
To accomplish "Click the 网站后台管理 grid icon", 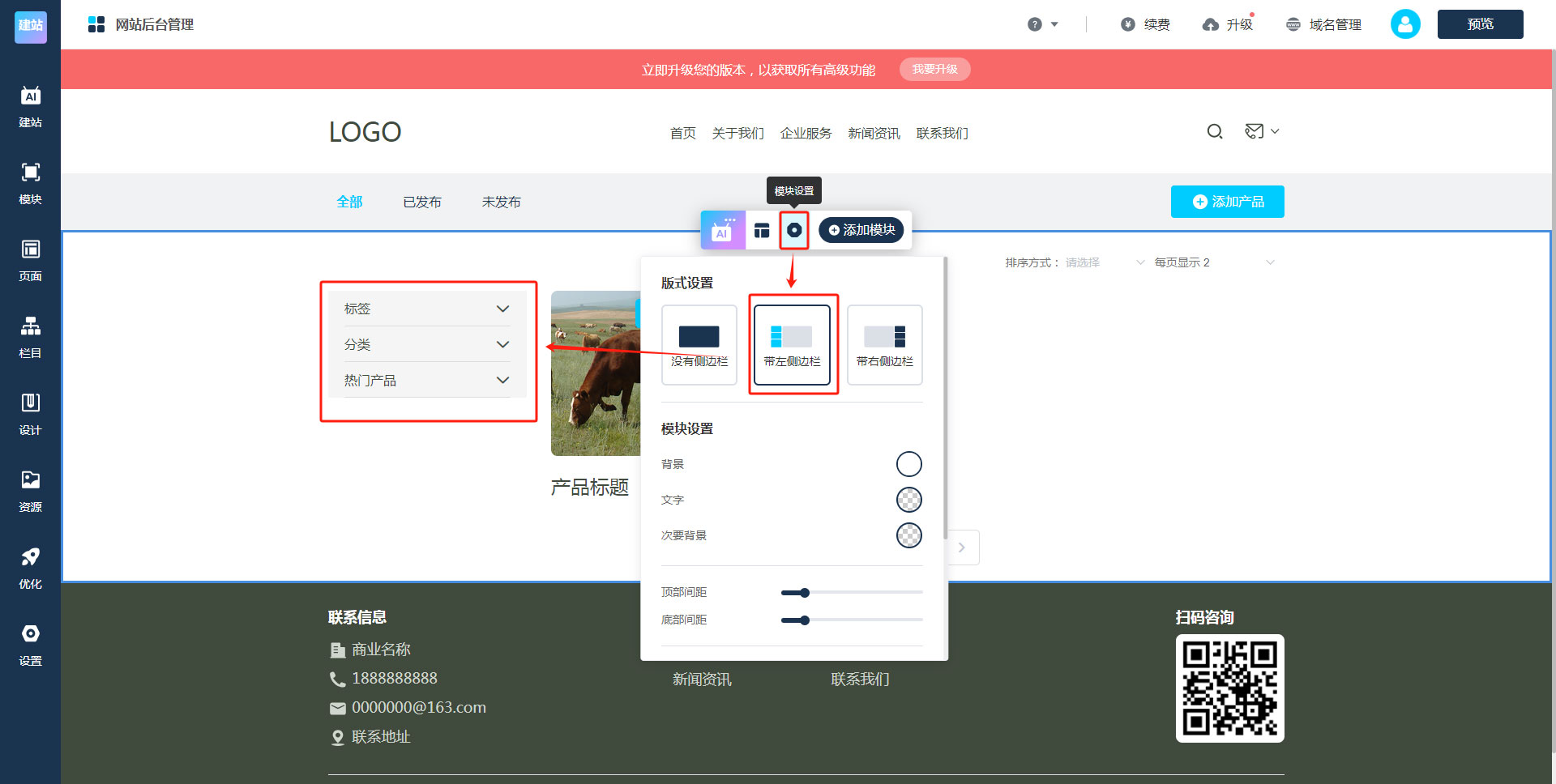I will click(x=96, y=24).
